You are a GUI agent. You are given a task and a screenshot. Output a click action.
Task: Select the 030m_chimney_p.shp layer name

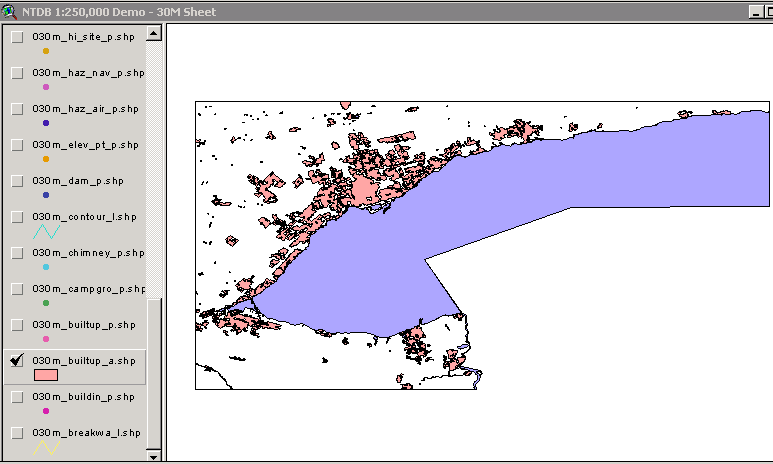click(88, 253)
